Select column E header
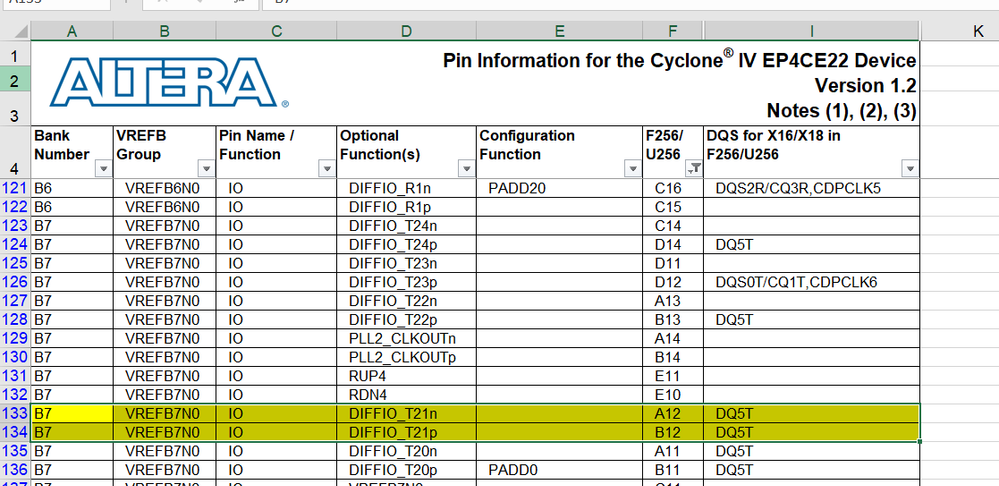 pos(559,31)
